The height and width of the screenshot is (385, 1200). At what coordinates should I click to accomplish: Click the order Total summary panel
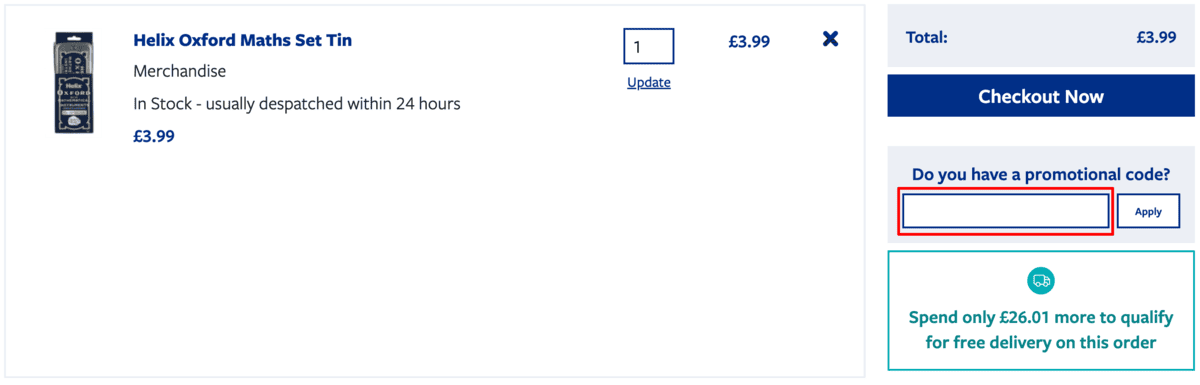point(1041,38)
